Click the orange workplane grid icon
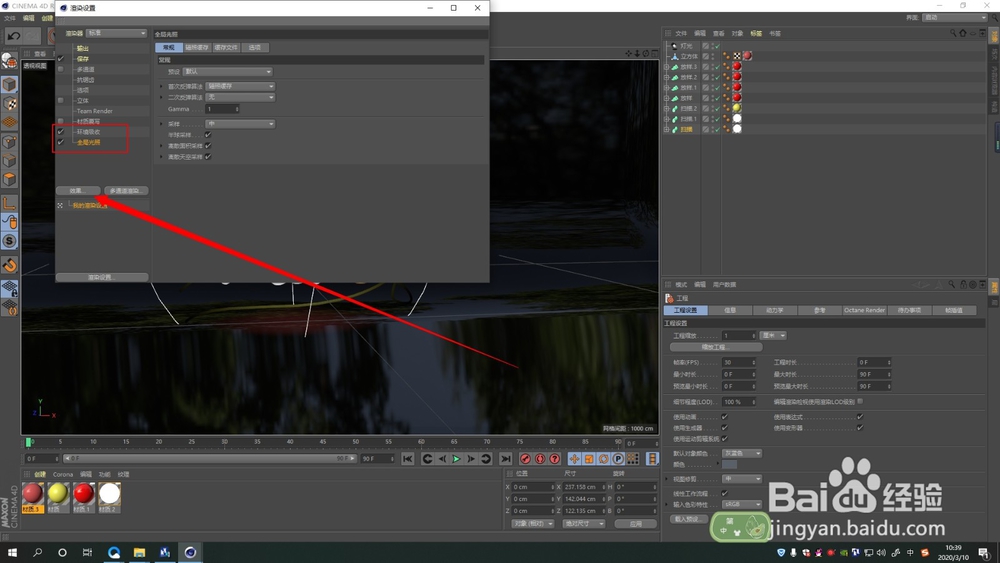Viewport: 1000px width, 563px height. coord(10,122)
